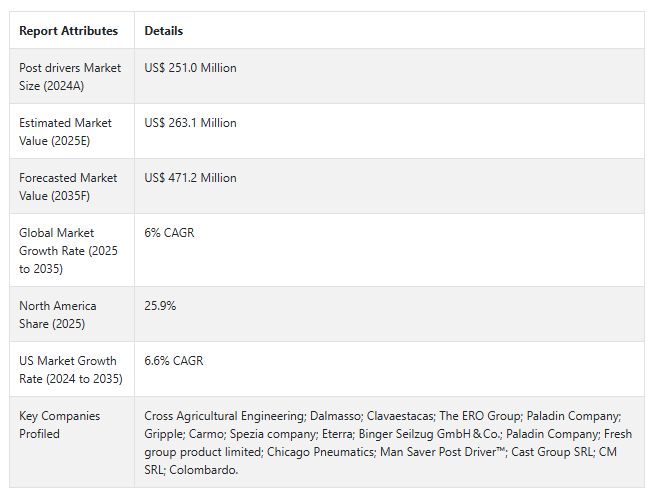This screenshot has width=651, height=490.
Task: Select the North America Share (2025) label
Action: point(58,314)
